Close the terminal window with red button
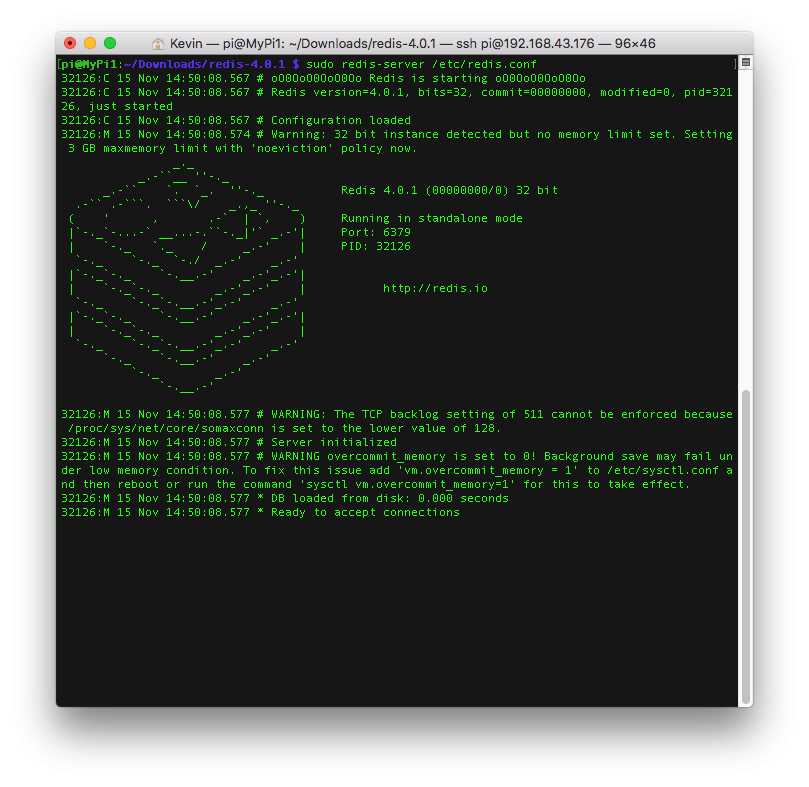 pyautogui.click(x=70, y=43)
